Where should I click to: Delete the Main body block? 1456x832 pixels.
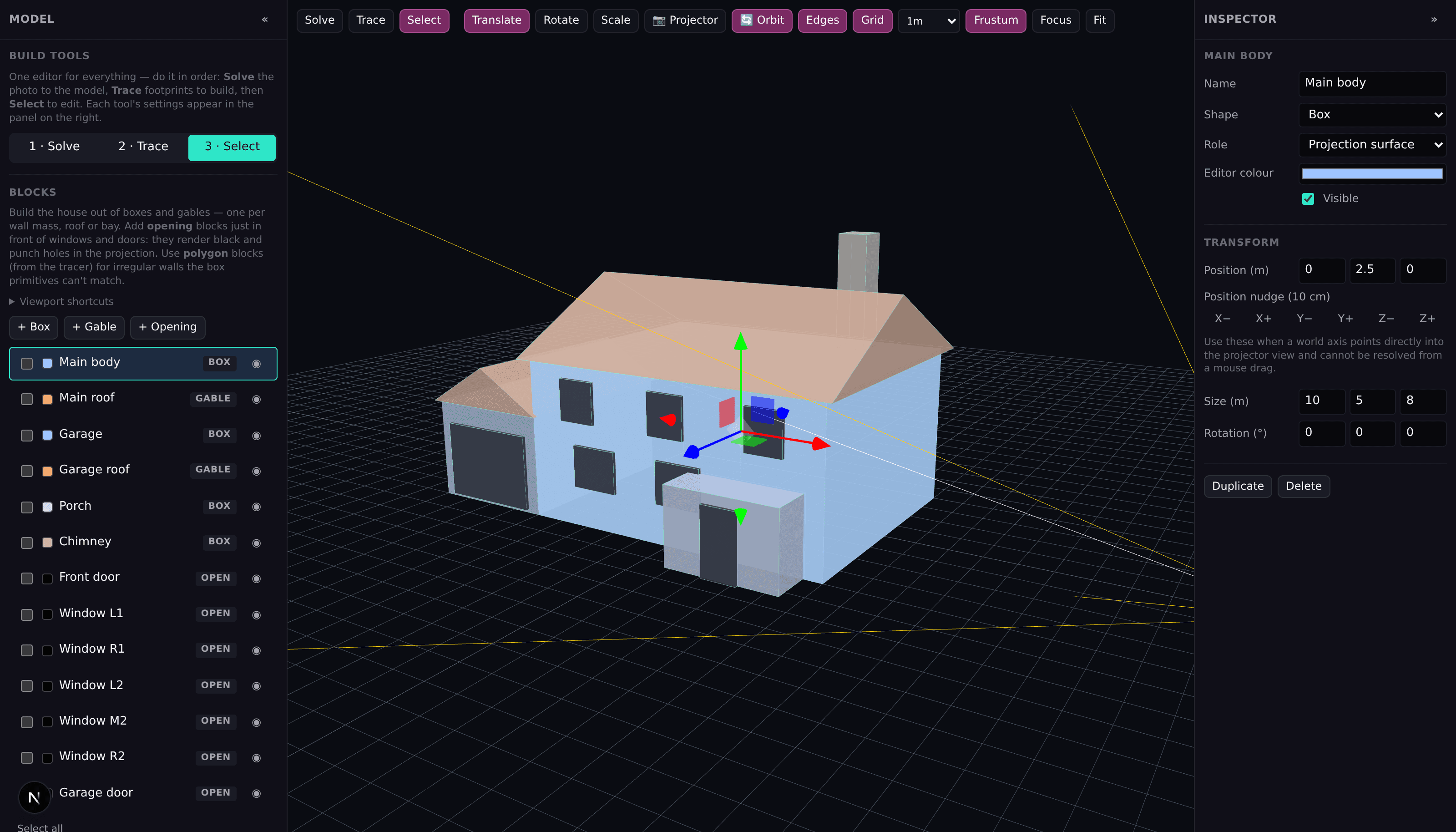click(x=1304, y=487)
